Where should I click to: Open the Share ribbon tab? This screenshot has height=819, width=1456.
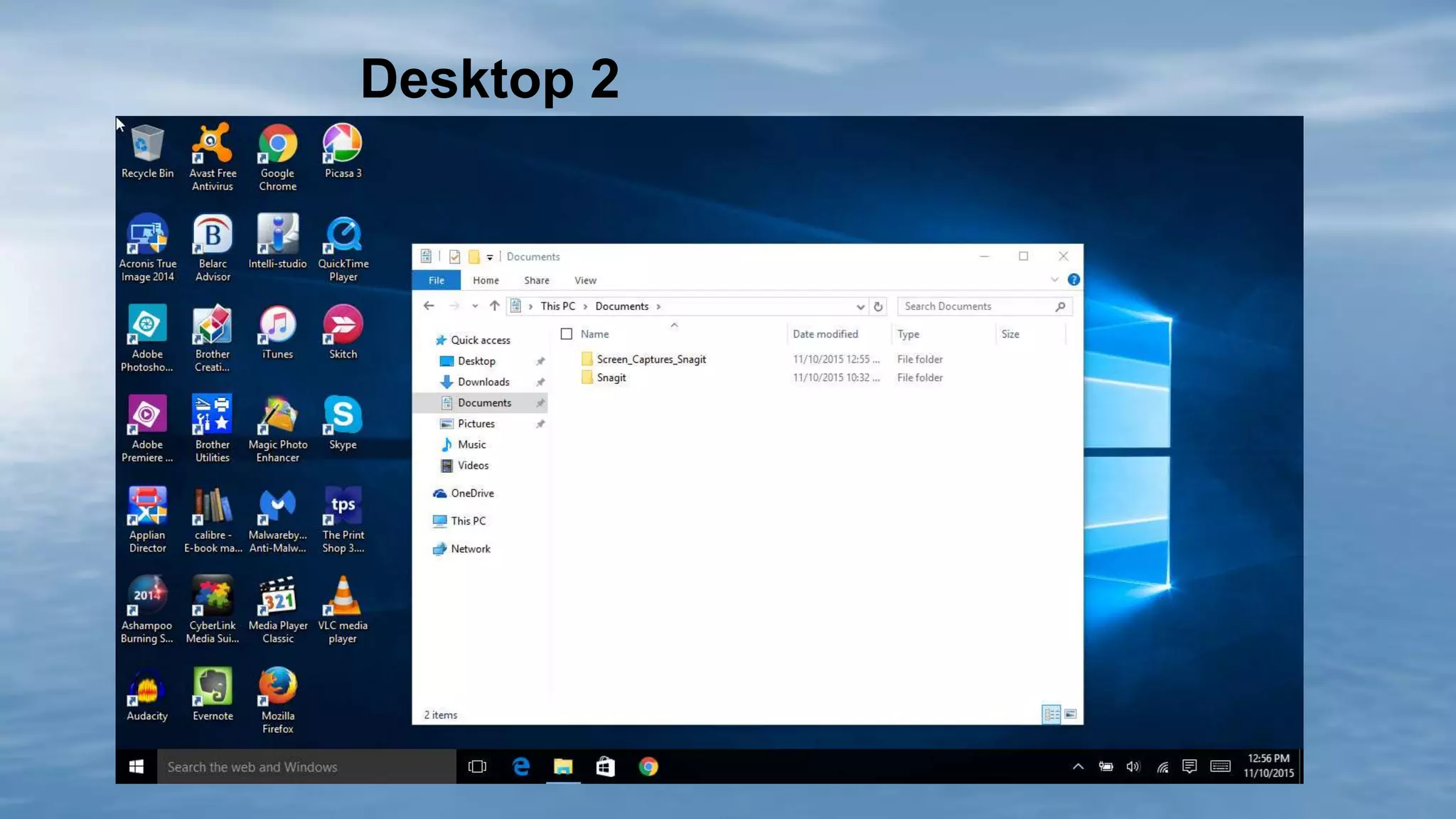537,280
